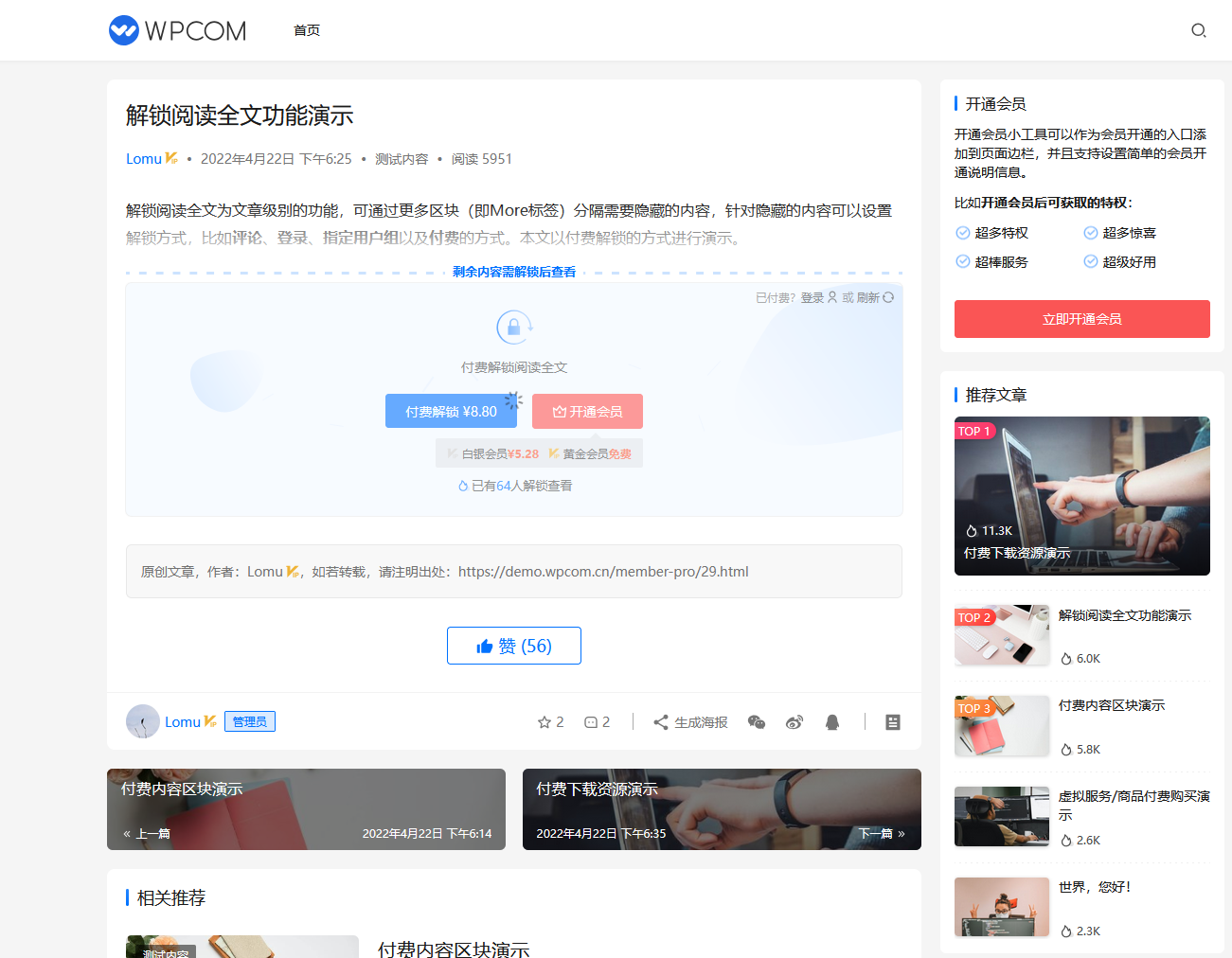Click the pink 开通会员 button in the unlock box
The width and height of the screenshot is (1232, 958).
(x=587, y=412)
